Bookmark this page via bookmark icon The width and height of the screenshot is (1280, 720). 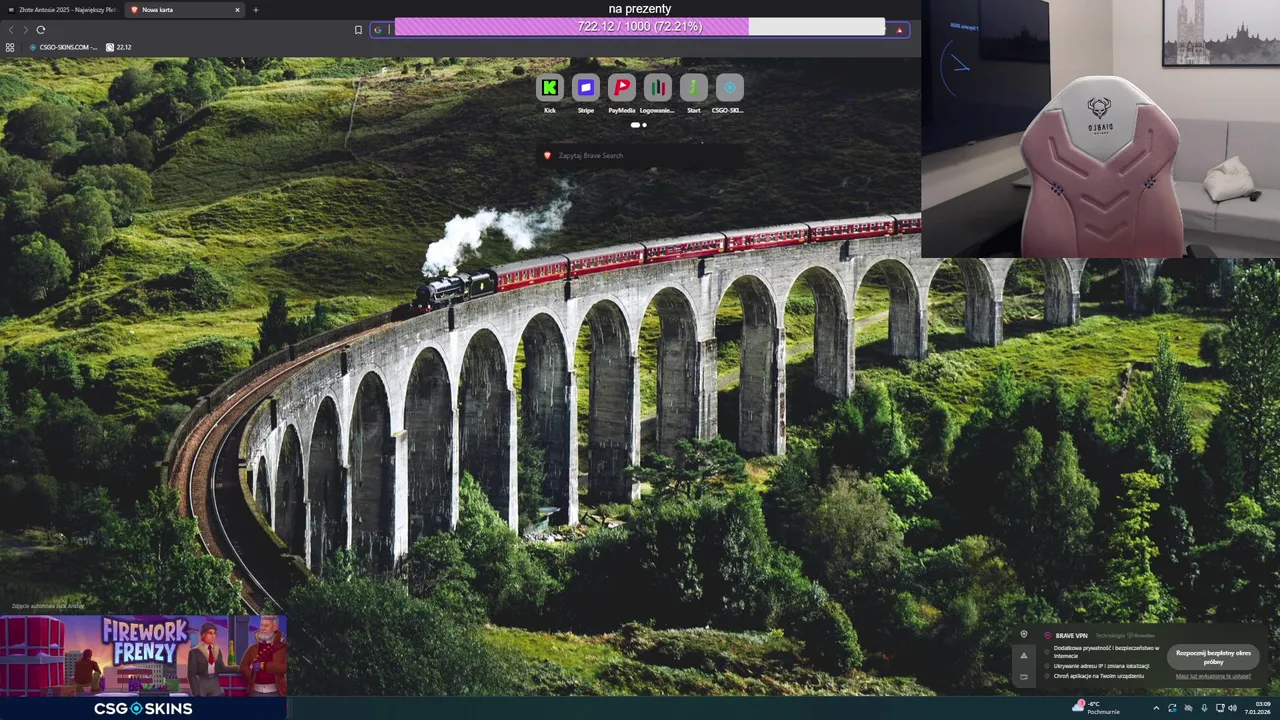pos(358,30)
